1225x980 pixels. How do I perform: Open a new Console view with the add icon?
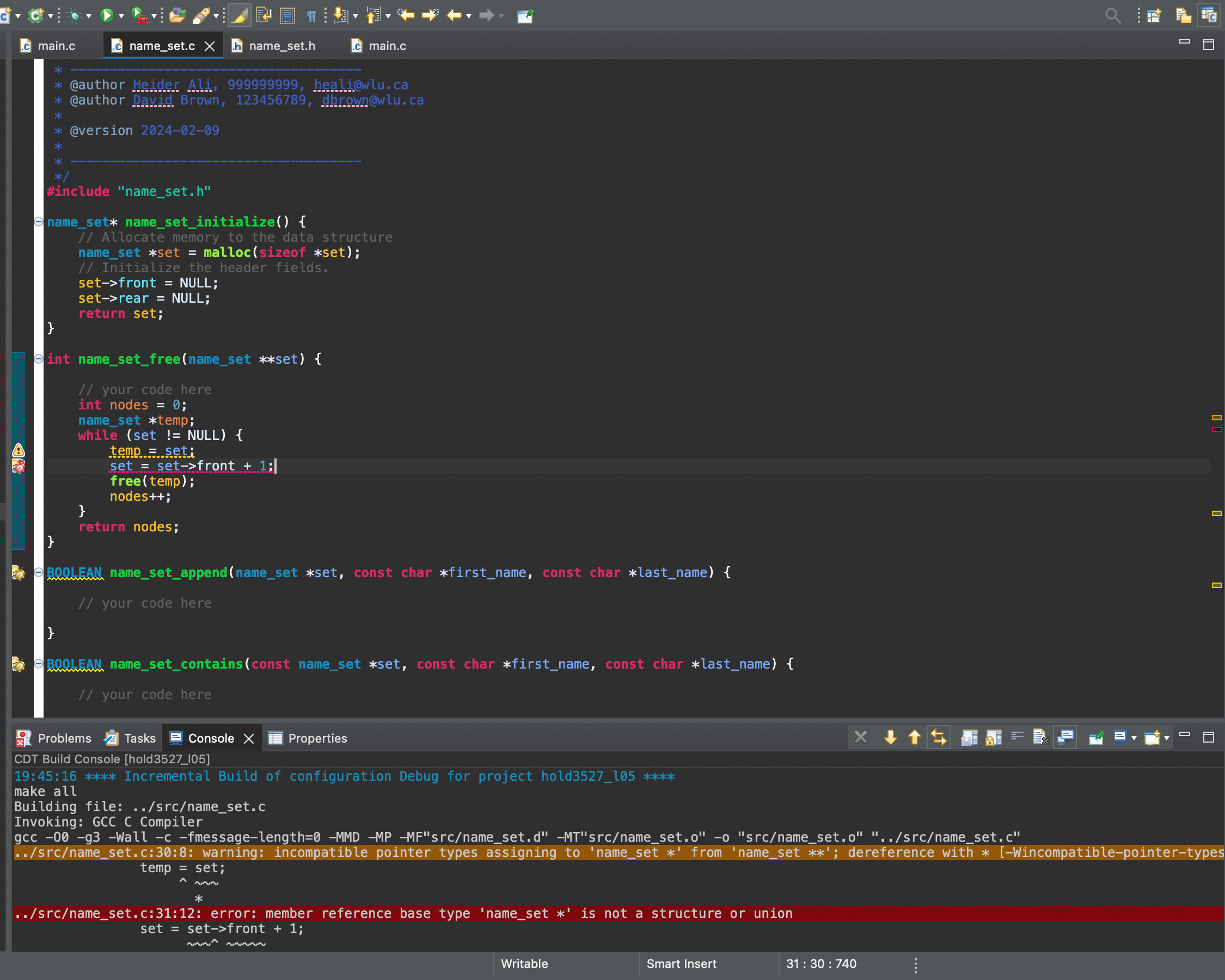pos(1154,737)
